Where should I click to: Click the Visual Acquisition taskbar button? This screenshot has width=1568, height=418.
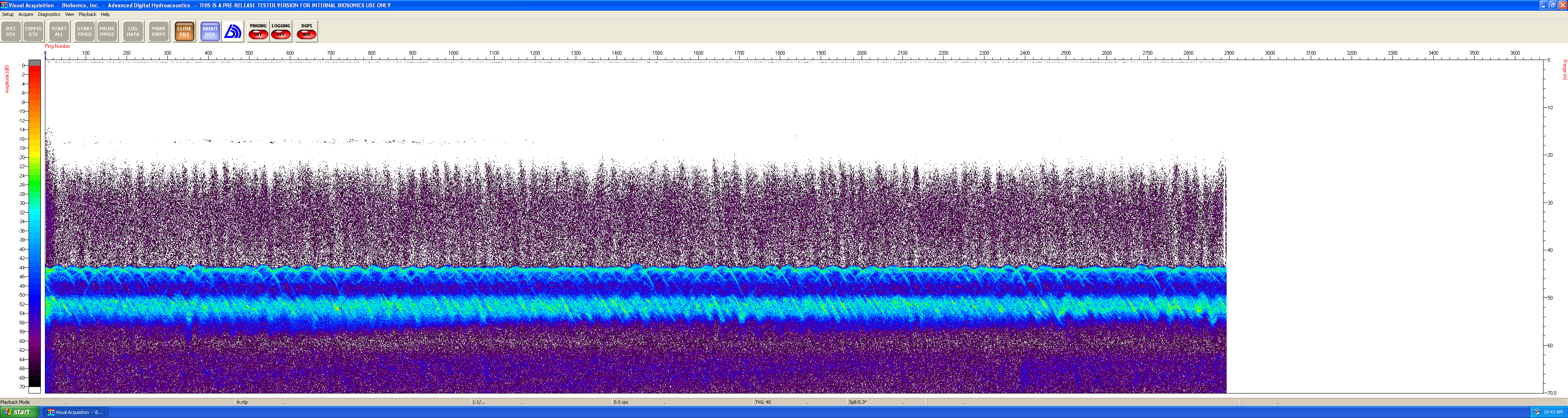76,412
